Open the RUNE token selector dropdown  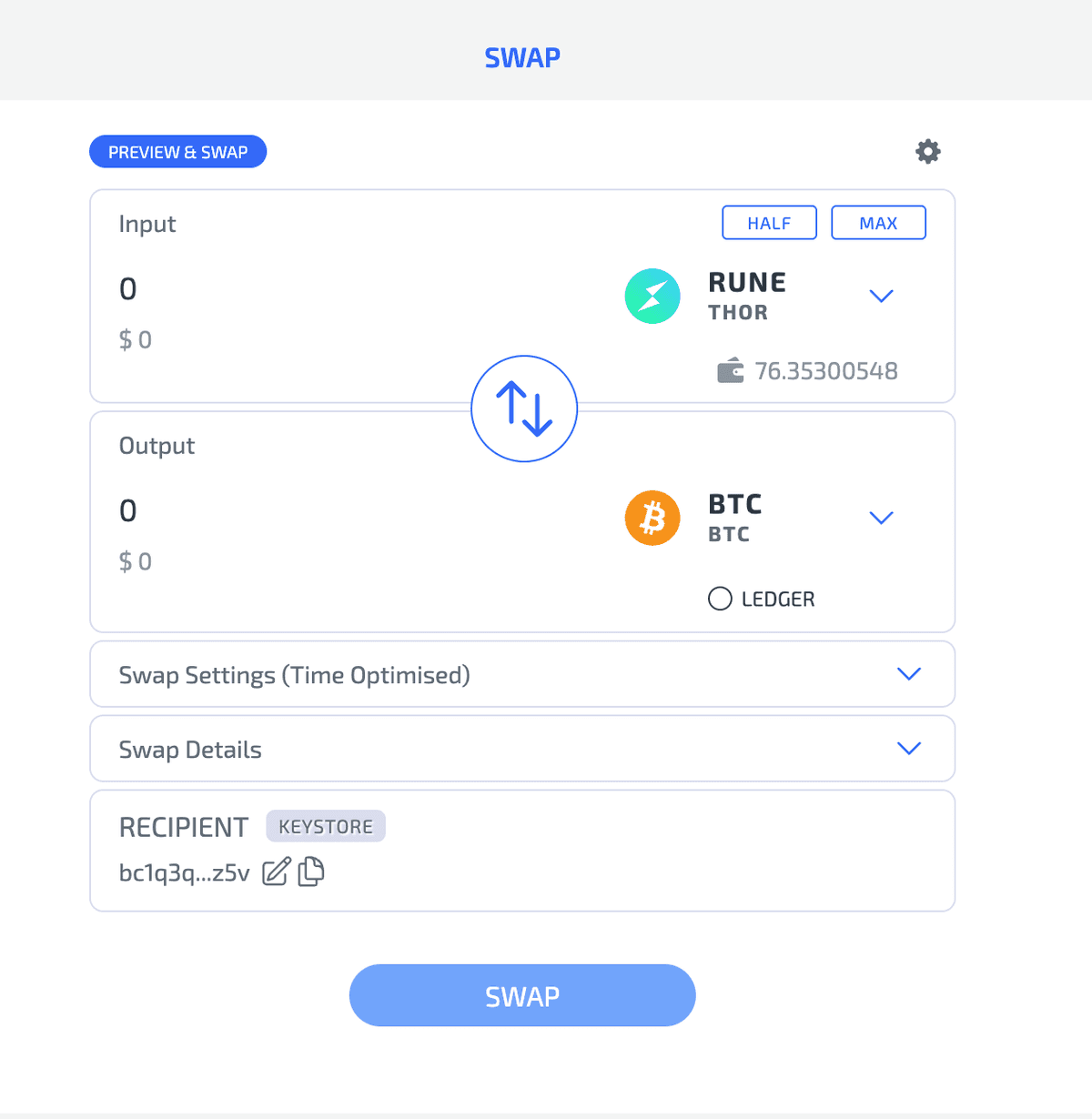click(880, 296)
